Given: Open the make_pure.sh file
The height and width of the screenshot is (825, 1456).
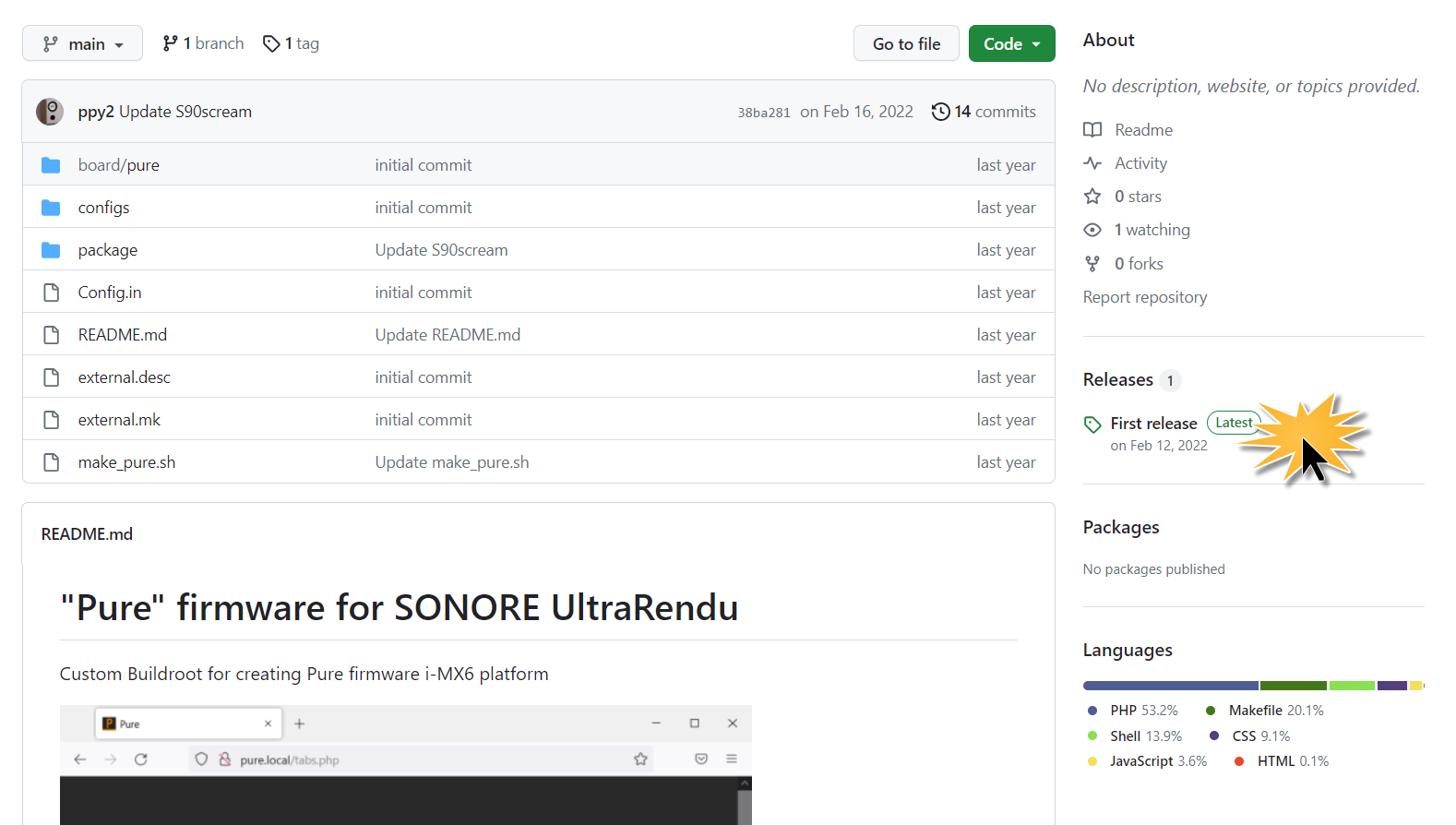Looking at the screenshot, I should pyautogui.click(x=126, y=462).
